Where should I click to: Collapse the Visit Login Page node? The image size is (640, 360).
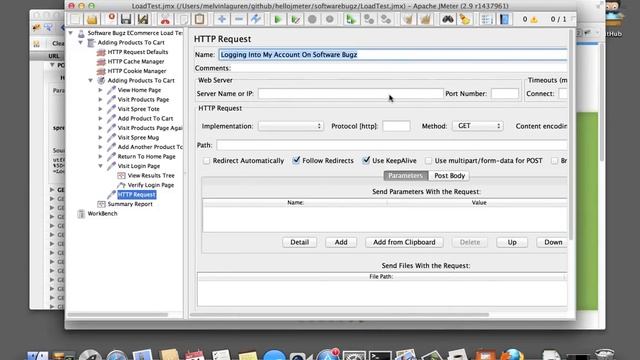tap(100, 166)
